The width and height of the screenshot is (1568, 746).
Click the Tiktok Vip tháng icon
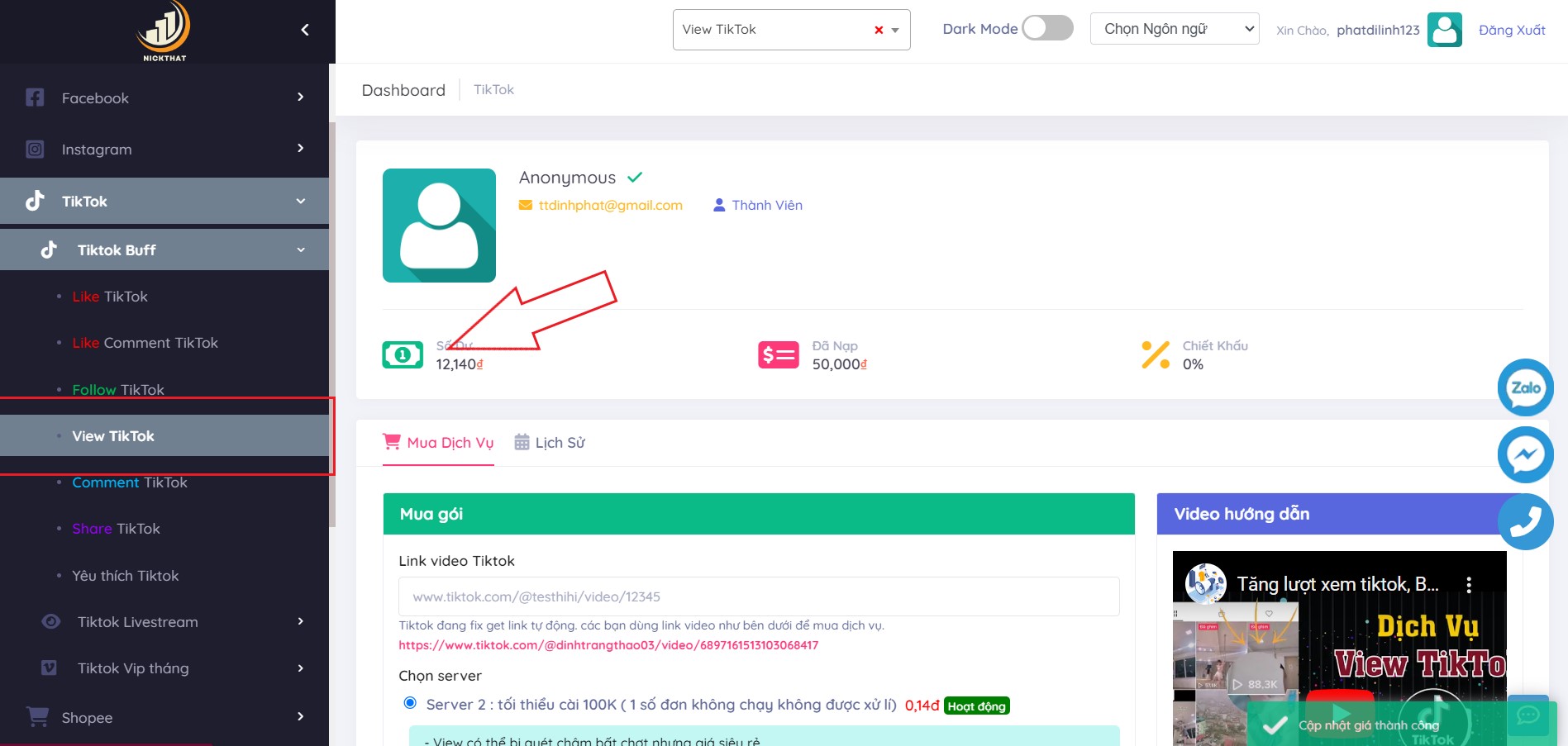tap(50, 668)
